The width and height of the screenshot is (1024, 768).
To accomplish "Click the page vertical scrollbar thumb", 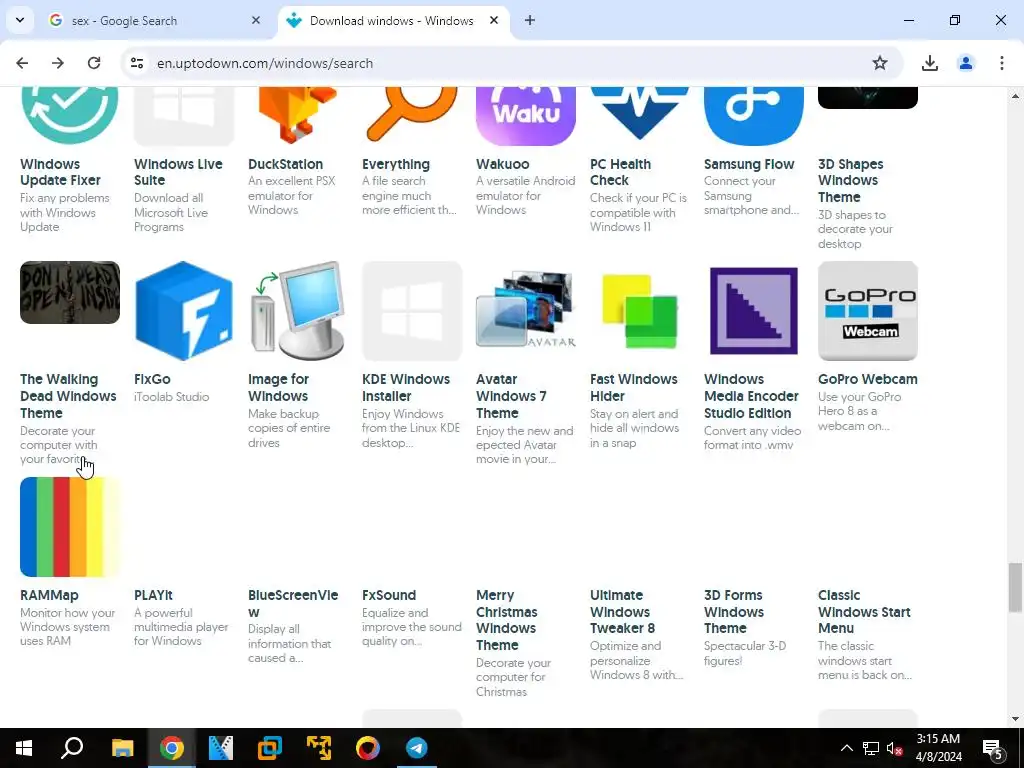I will 1015,587.
